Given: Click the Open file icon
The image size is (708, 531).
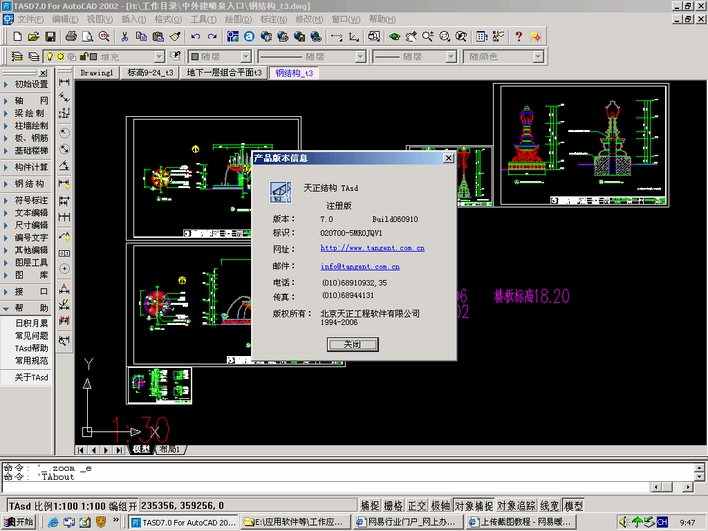Looking at the screenshot, I should click(x=33, y=37).
